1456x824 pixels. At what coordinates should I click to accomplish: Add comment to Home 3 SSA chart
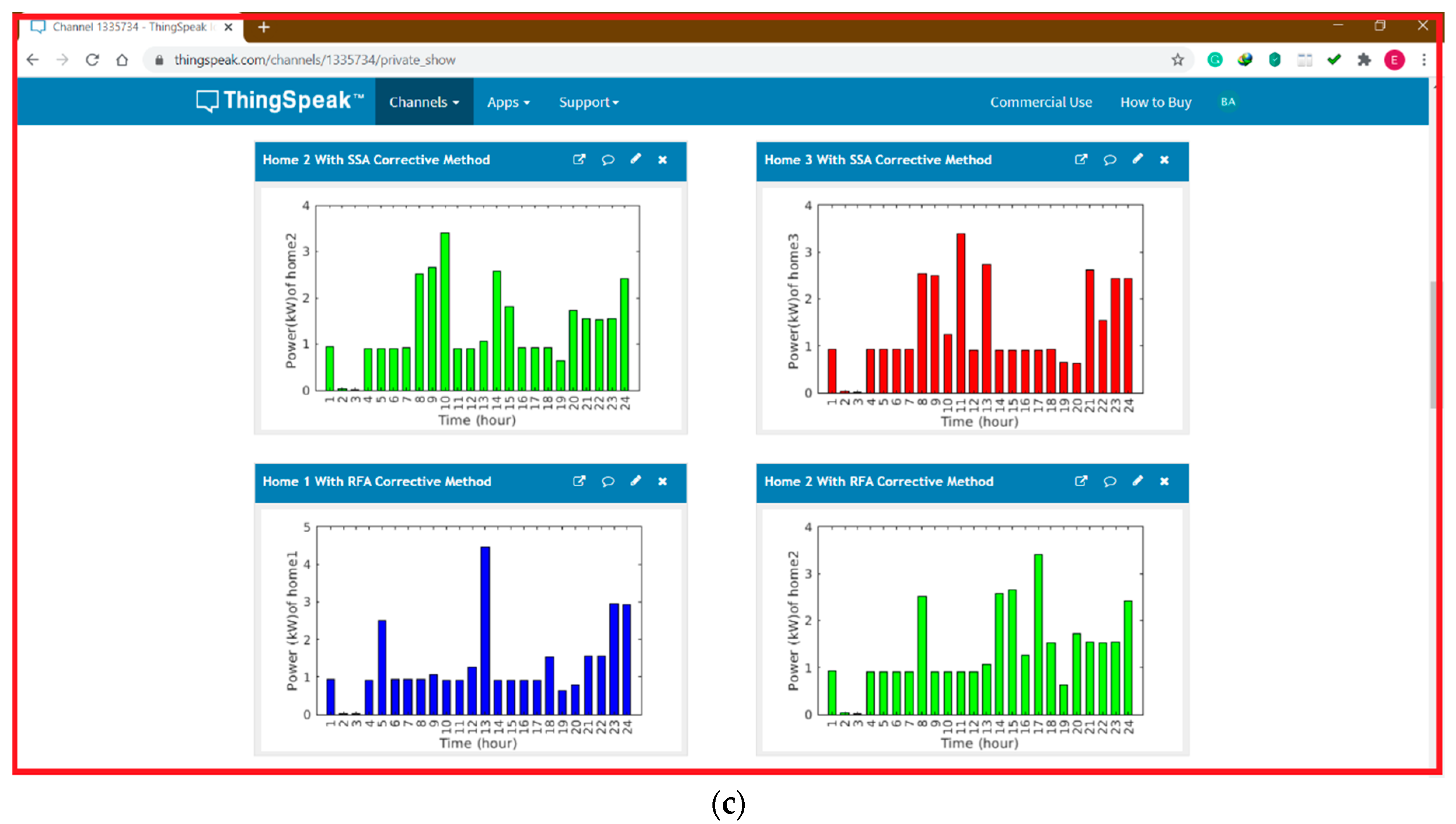[x=1109, y=160]
